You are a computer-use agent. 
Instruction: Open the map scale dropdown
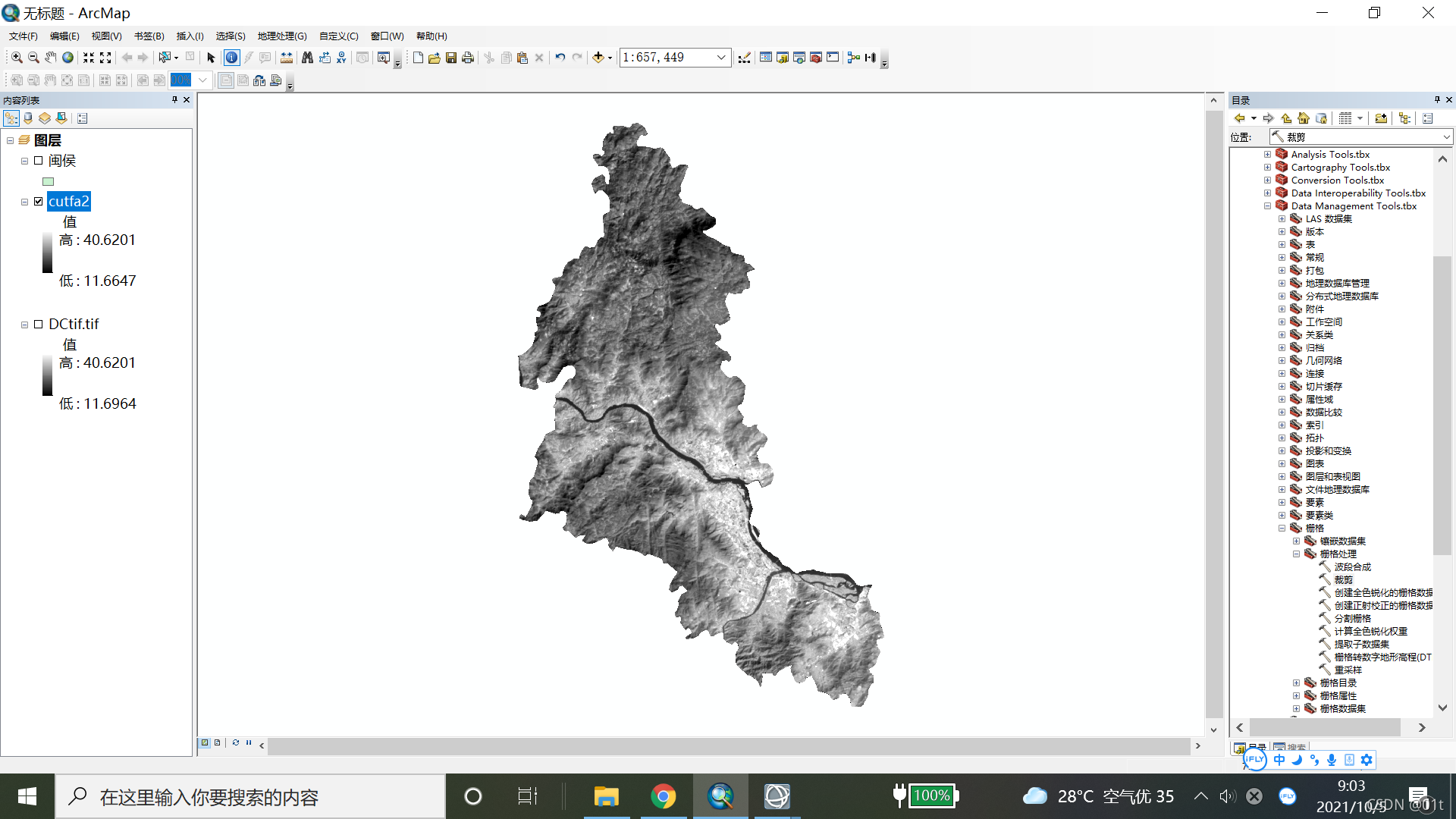[721, 58]
